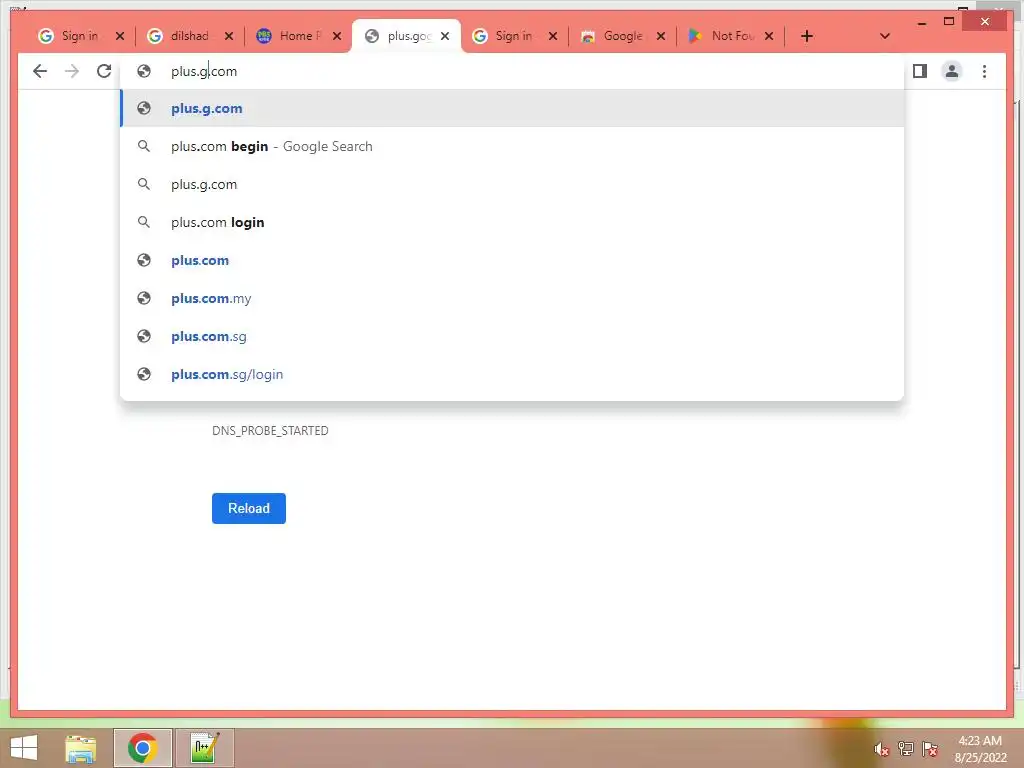The image size is (1024, 768).
Task: Click the muted volume tray icon
Action: coord(882,750)
